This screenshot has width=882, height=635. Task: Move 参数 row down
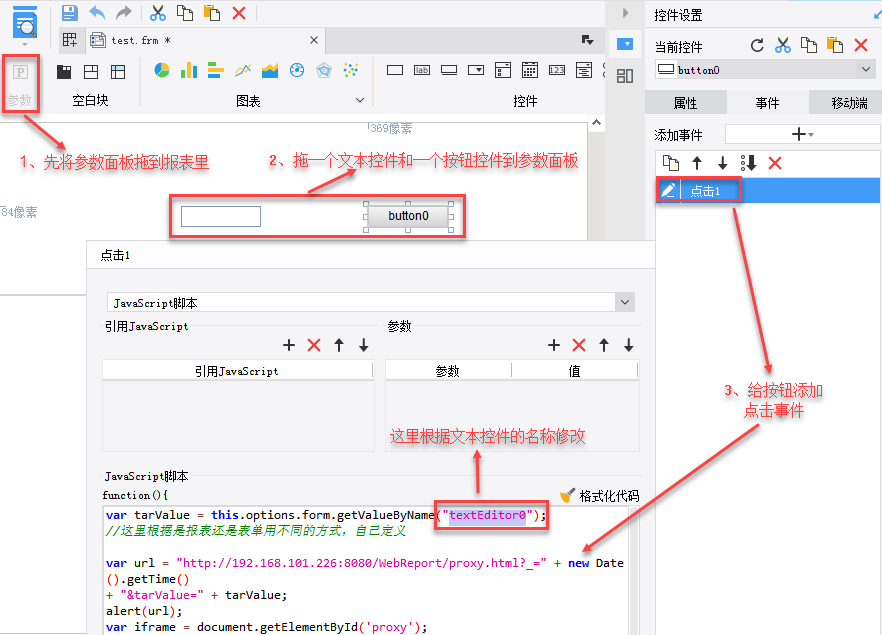pyautogui.click(x=629, y=345)
